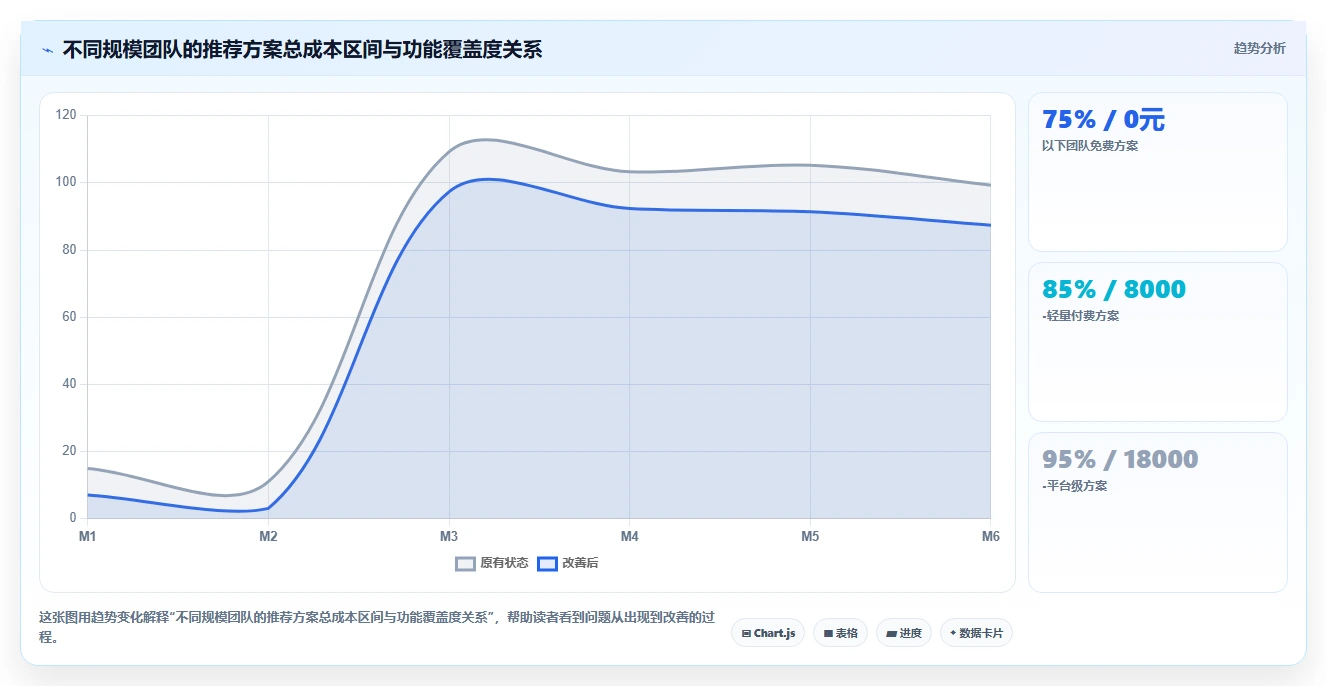Screen dimensions: 1327x686
Task: Click the icon inside the Chart.js chip
Action: click(746, 633)
